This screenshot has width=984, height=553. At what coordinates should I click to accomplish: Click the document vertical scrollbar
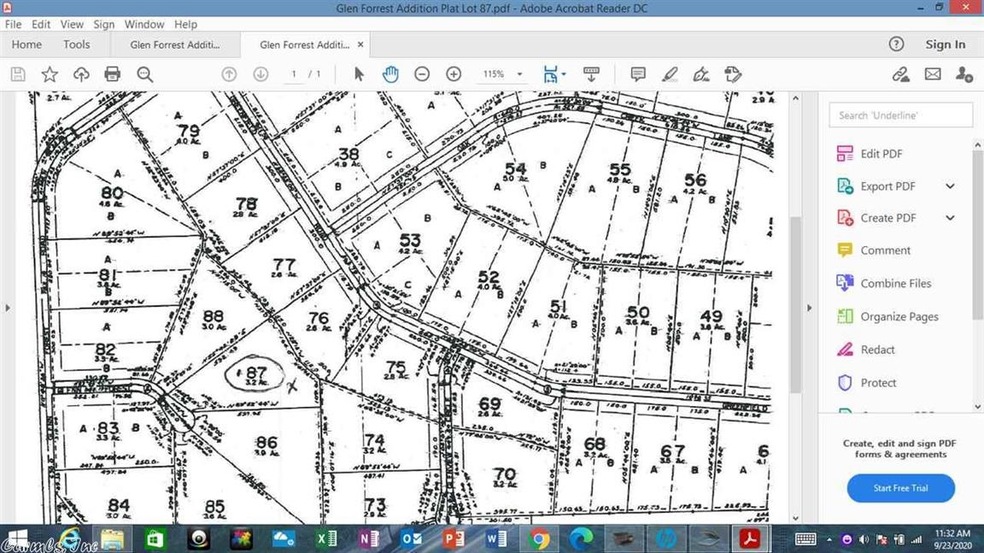pos(795,304)
